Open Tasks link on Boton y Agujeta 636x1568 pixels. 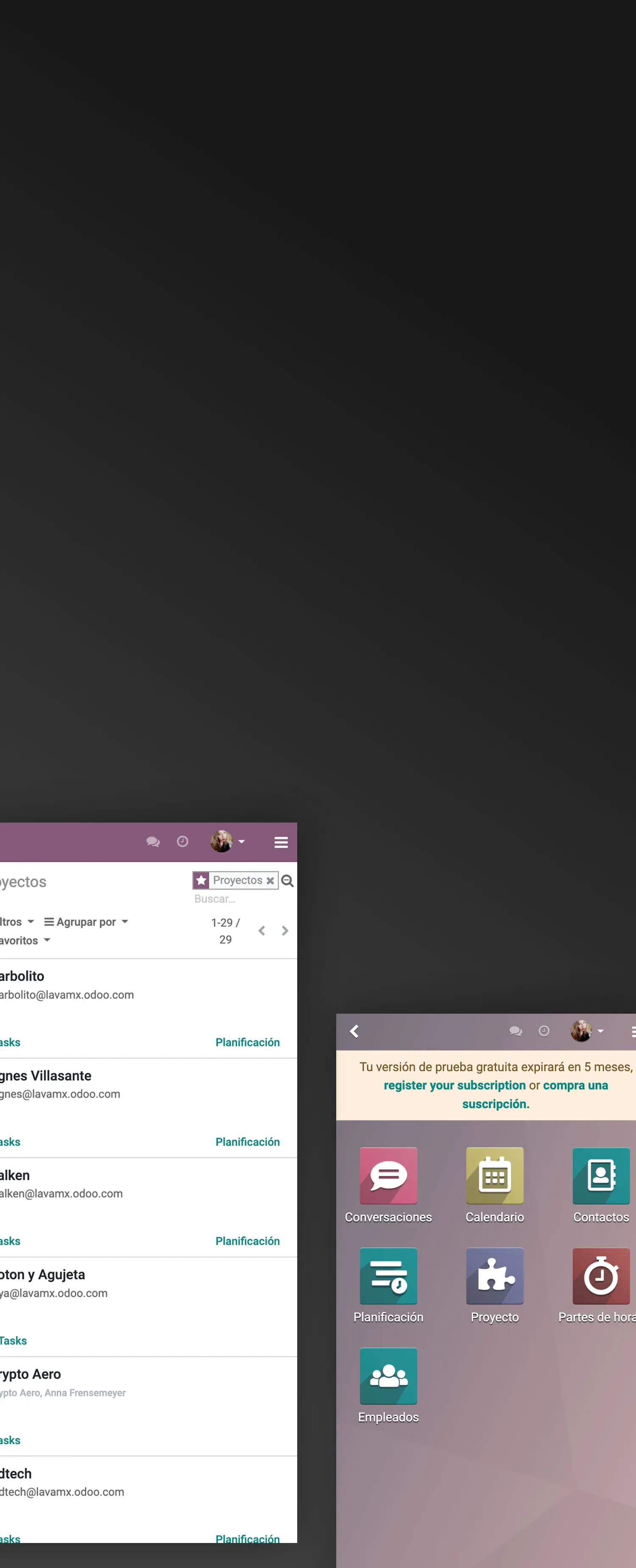[13, 1340]
